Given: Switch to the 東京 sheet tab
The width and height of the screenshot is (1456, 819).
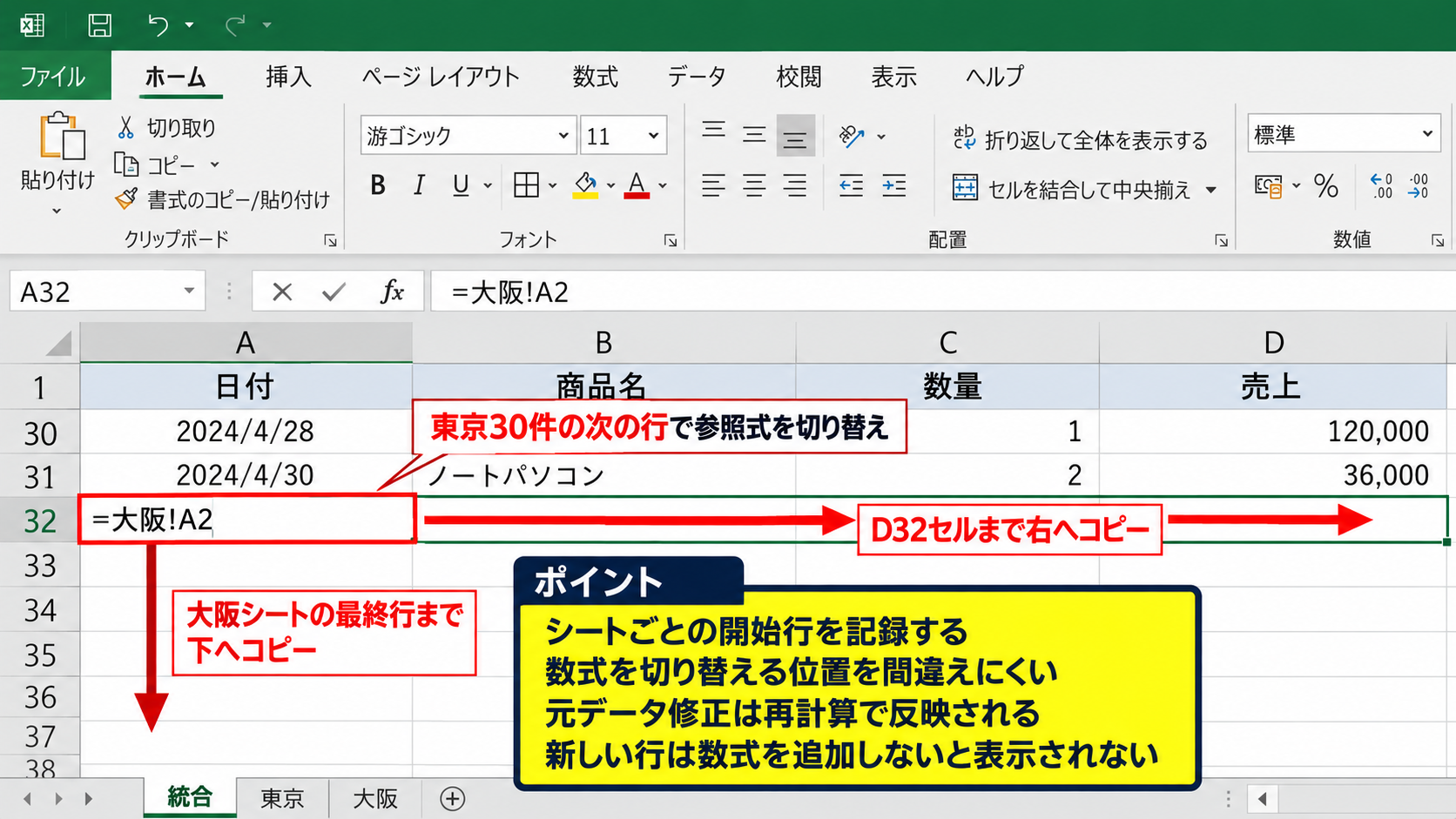Looking at the screenshot, I should [282, 798].
